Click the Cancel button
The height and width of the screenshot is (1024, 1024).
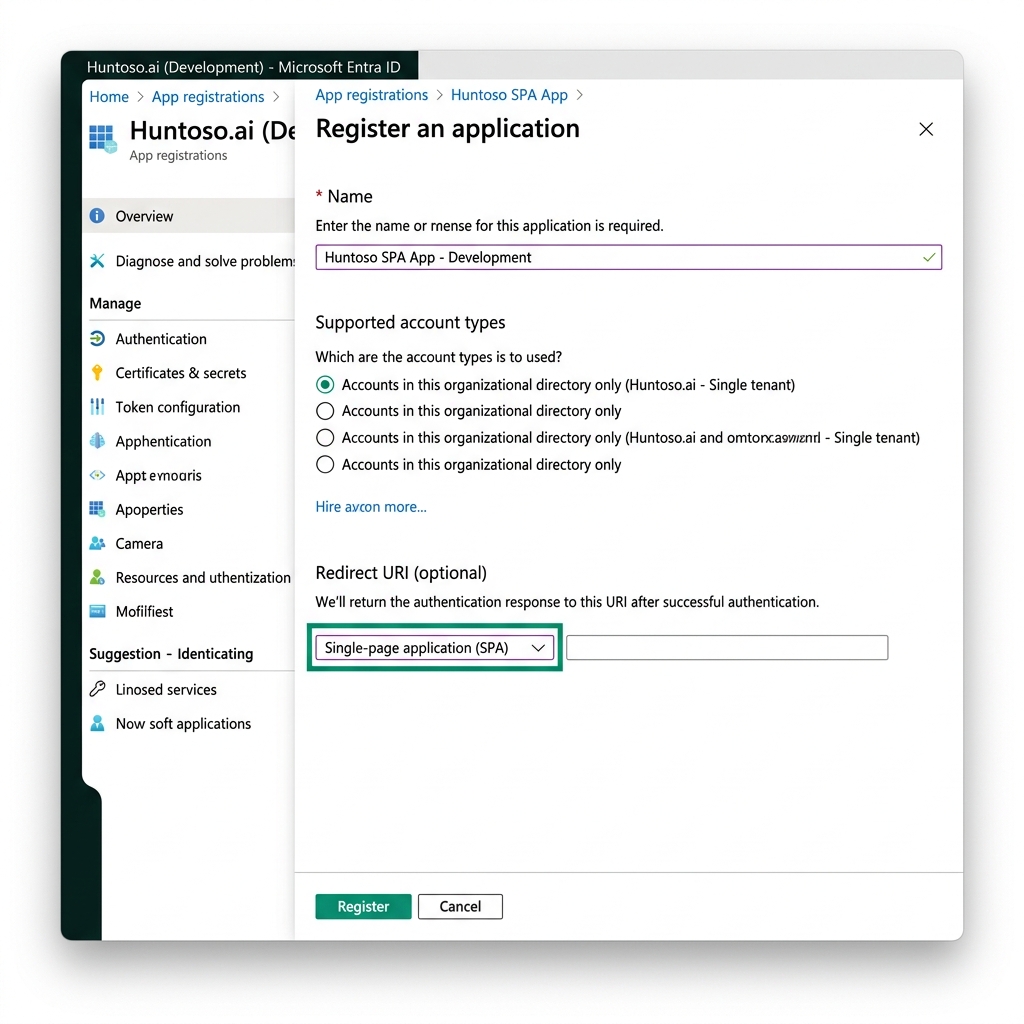pos(460,906)
